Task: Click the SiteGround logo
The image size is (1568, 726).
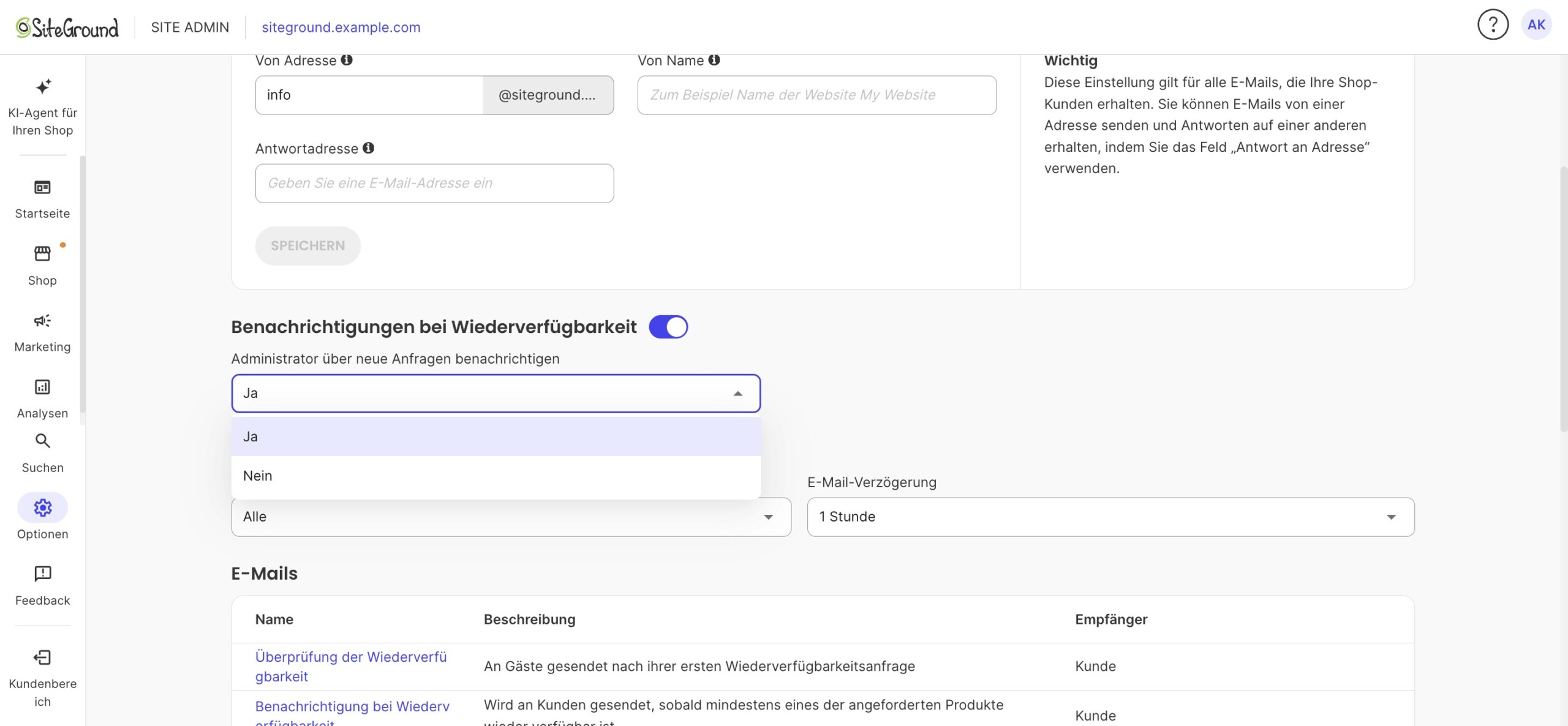Action: pos(67,28)
